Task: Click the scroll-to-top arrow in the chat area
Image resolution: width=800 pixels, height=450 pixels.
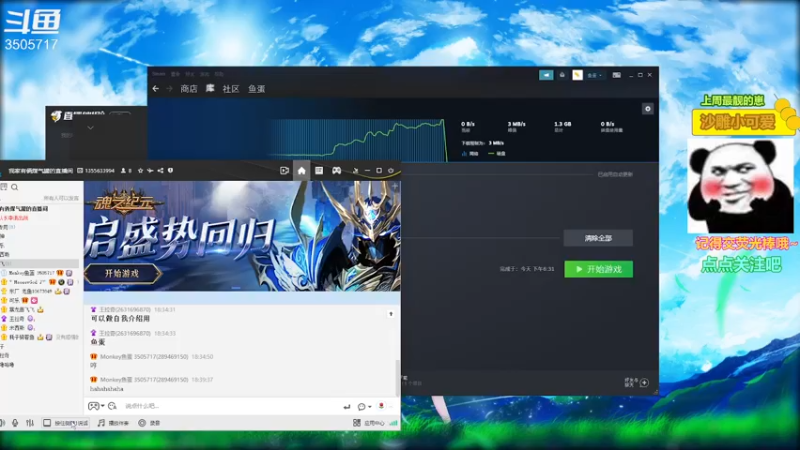Action: [x=391, y=314]
